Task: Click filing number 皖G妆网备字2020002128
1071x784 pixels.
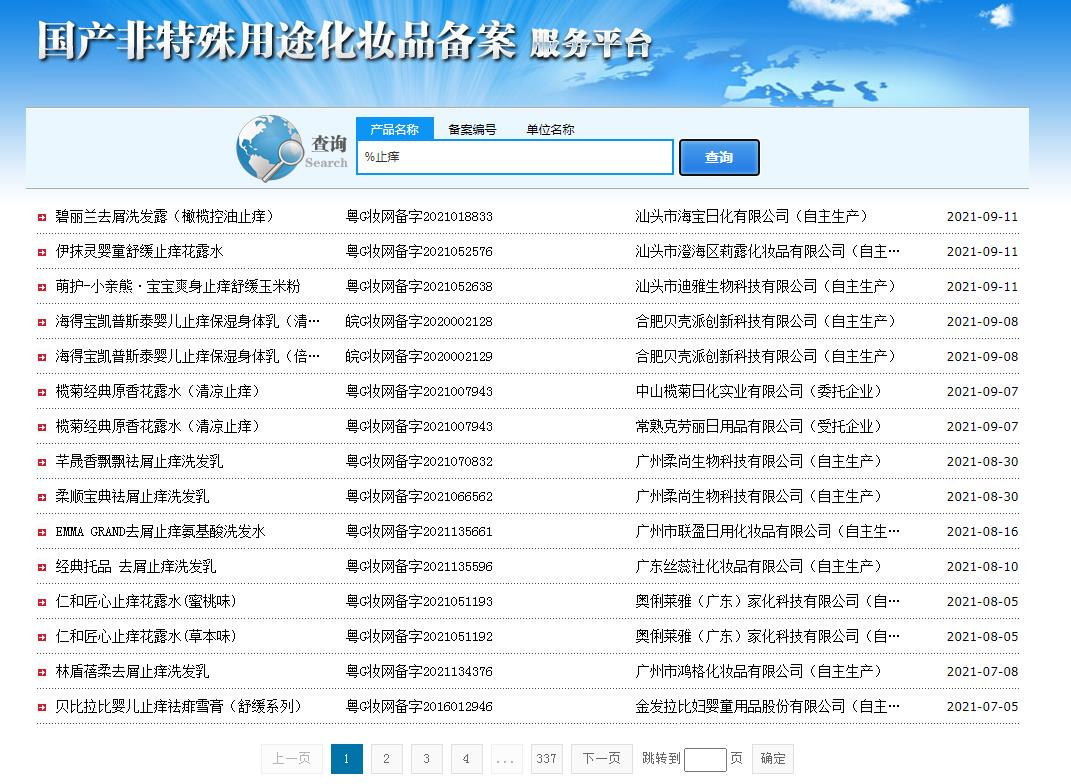Action: [x=419, y=321]
